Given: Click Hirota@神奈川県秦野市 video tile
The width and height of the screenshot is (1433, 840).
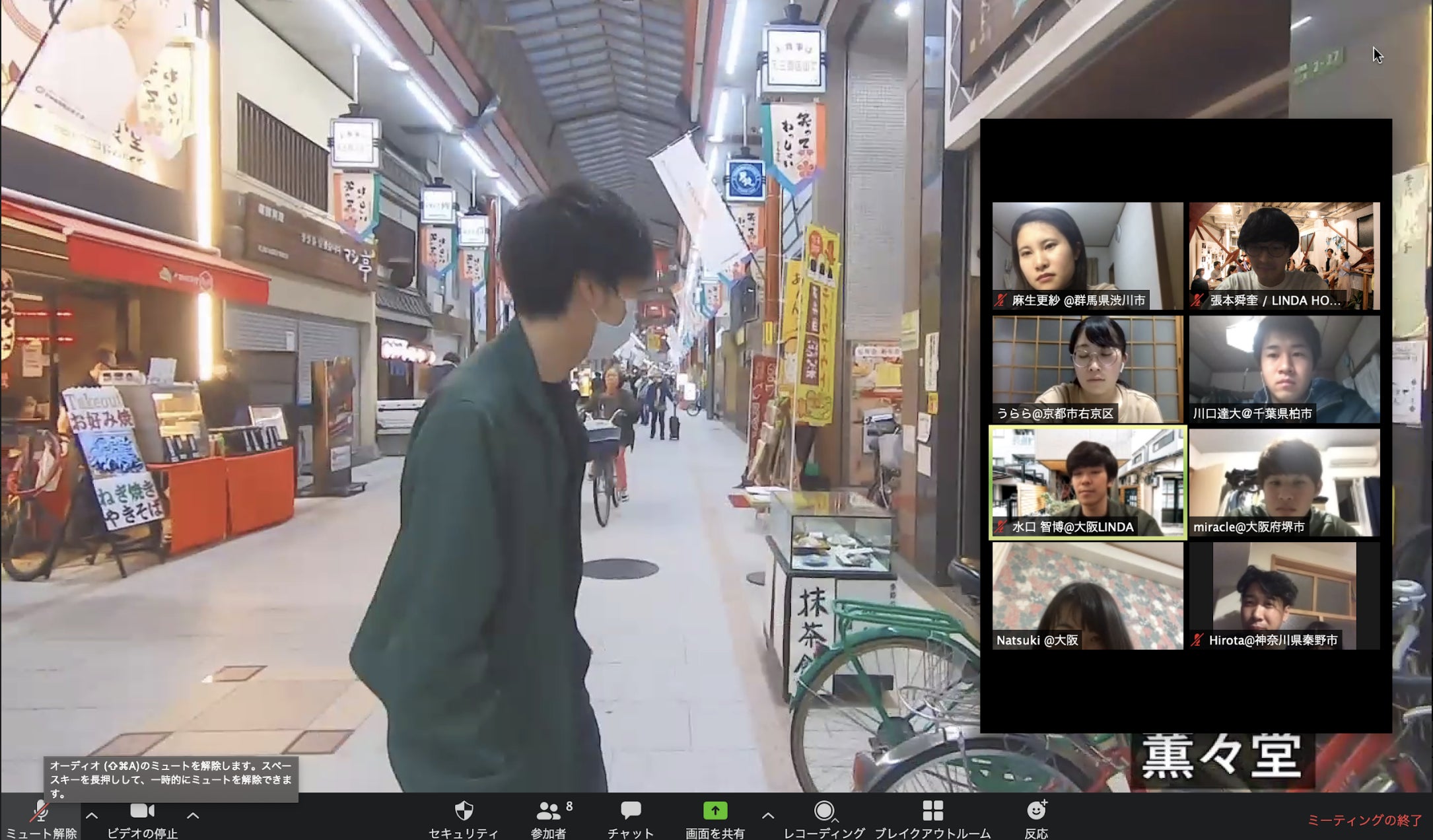Looking at the screenshot, I should [1284, 596].
